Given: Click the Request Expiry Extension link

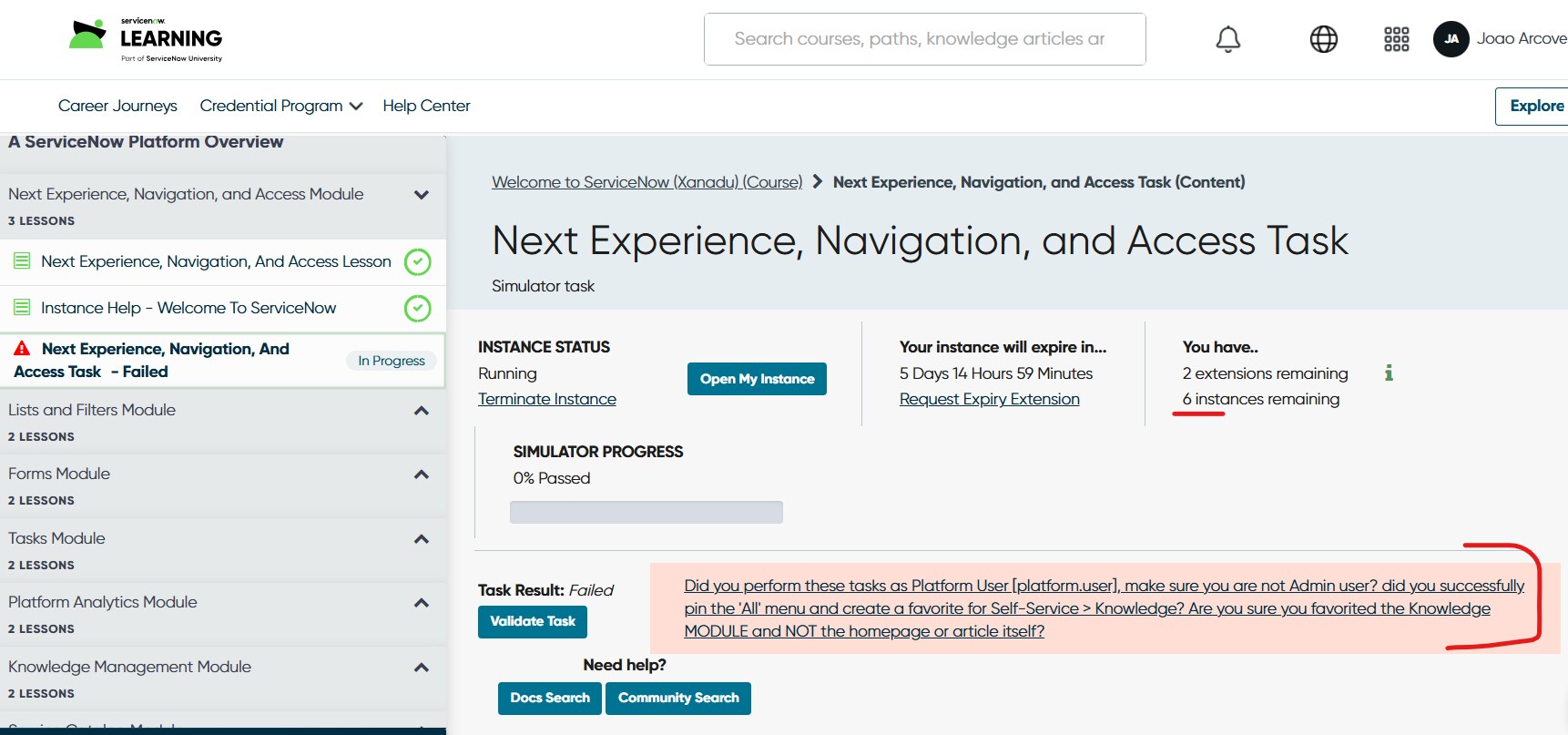Looking at the screenshot, I should point(989,399).
